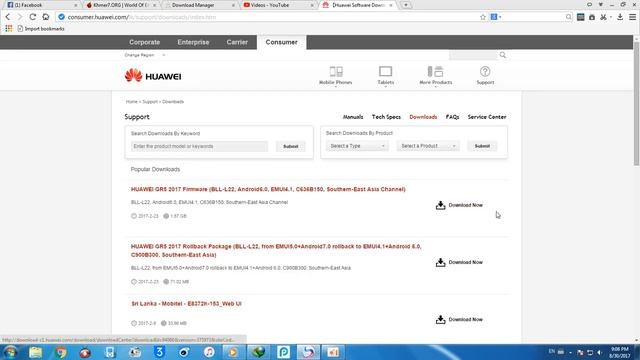Open iTunes from the taskbar

pos(209,352)
